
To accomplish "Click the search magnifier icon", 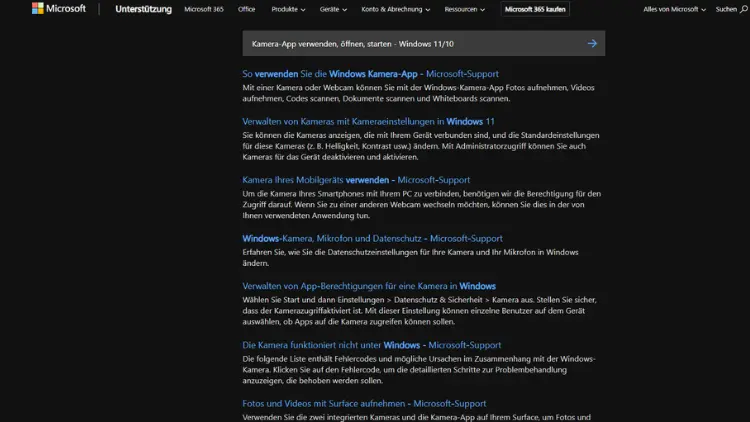I will 744,9.
